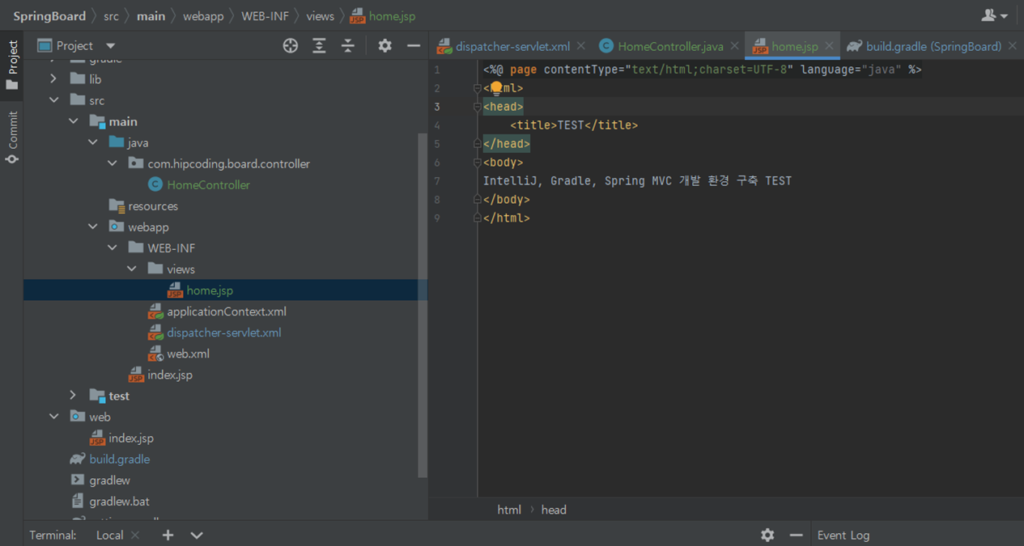Toggle the Commit tool window sidebar button
Viewport: 1024px width, 546px height.
tap(12, 137)
